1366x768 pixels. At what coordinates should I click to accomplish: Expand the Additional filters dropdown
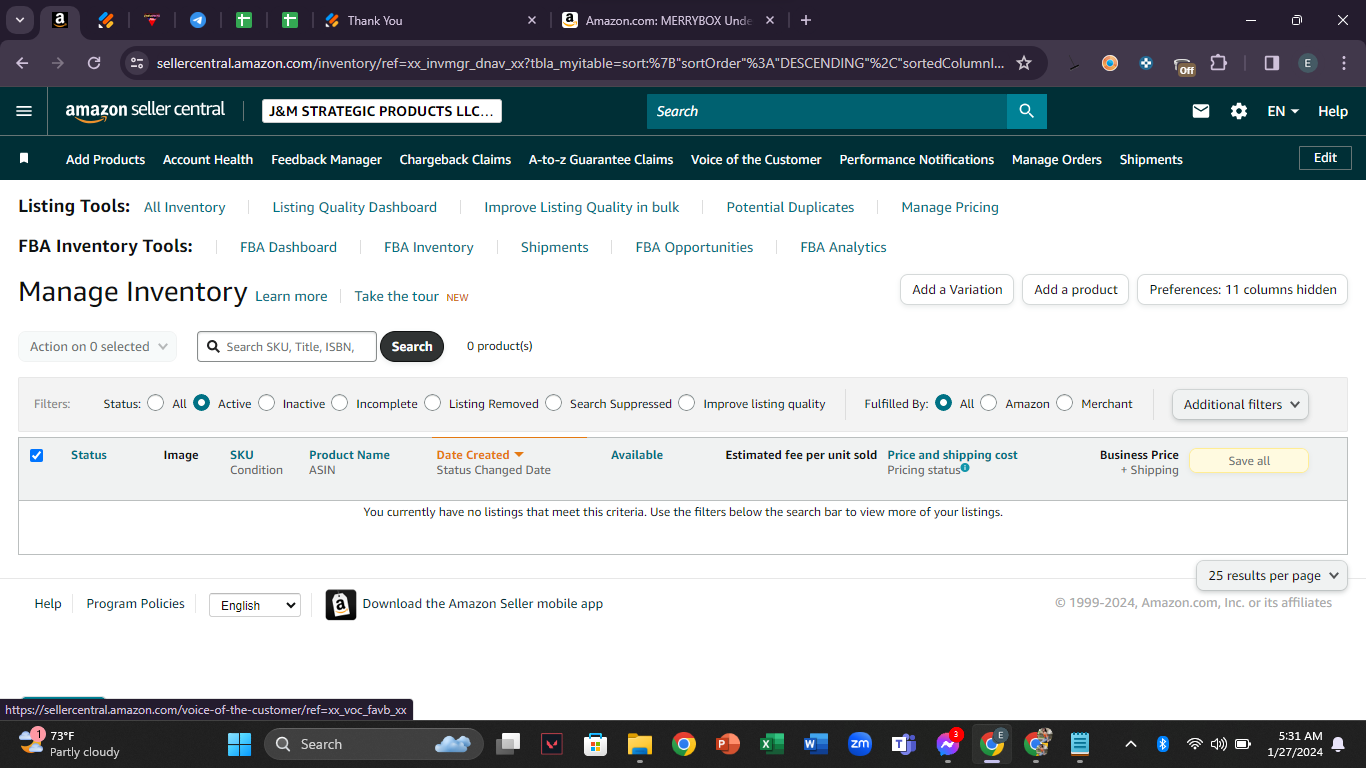pos(1240,404)
